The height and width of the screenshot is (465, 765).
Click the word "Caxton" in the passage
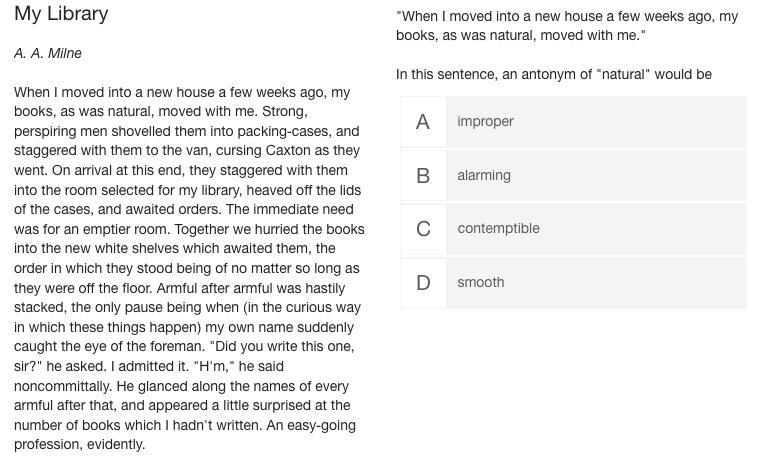(288, 150)
